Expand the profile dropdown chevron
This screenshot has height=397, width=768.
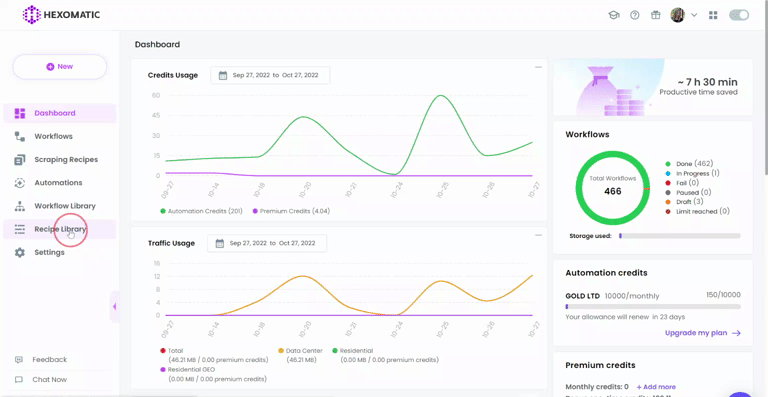[694, 15]
